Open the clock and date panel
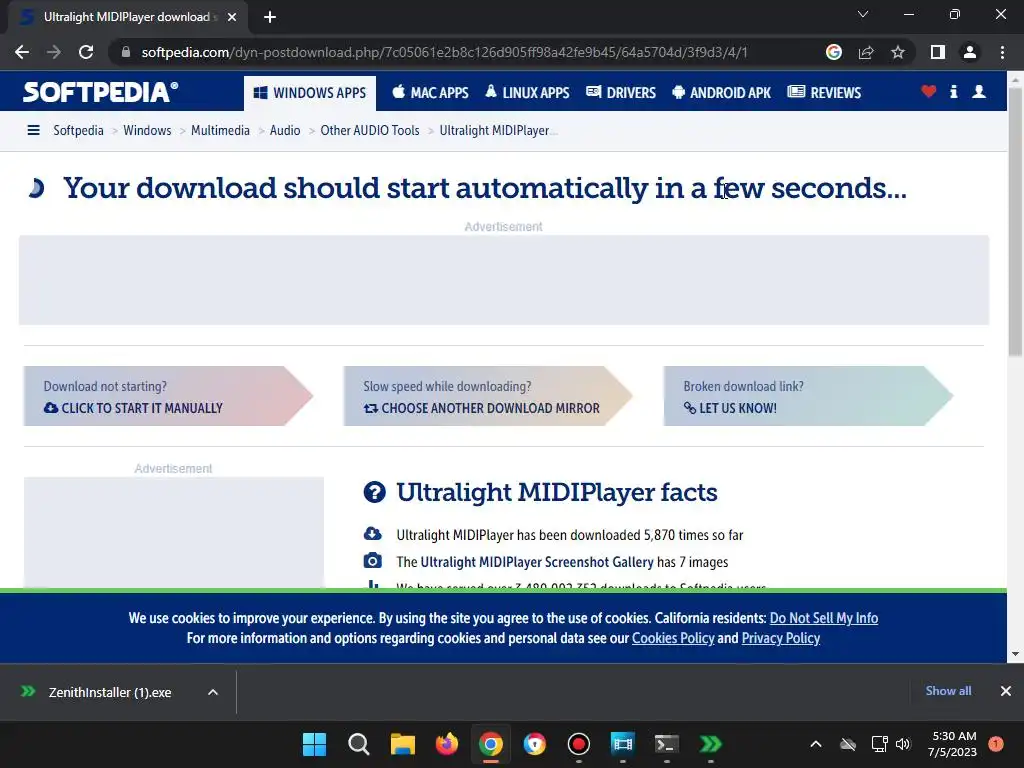 953,744
